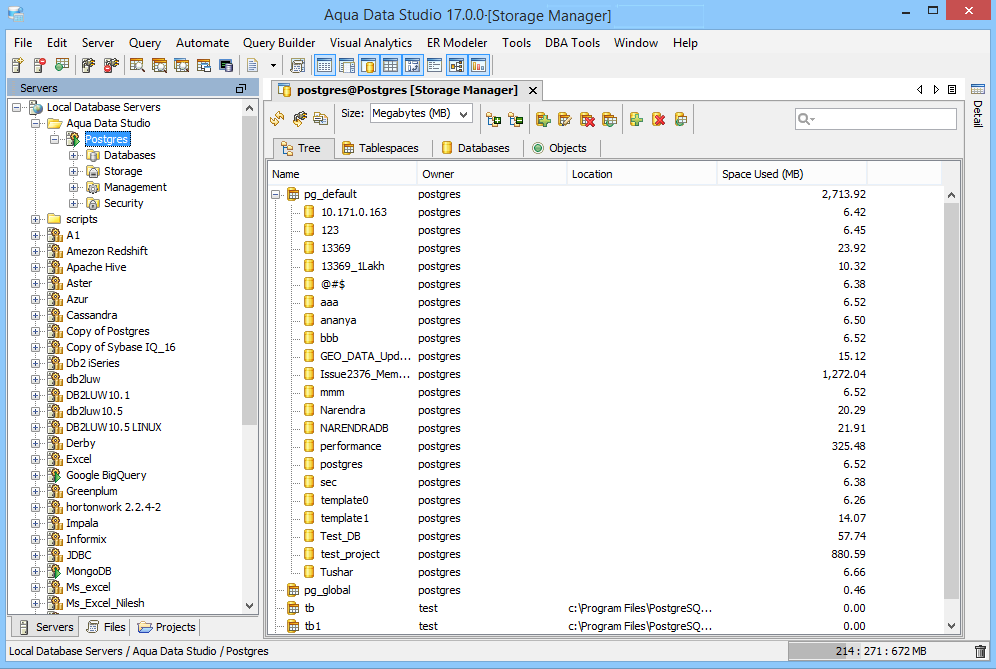This screenshot has height=669, width=996.
Task: Open the ER Modeler menu
Action: [x=457, y=43]
